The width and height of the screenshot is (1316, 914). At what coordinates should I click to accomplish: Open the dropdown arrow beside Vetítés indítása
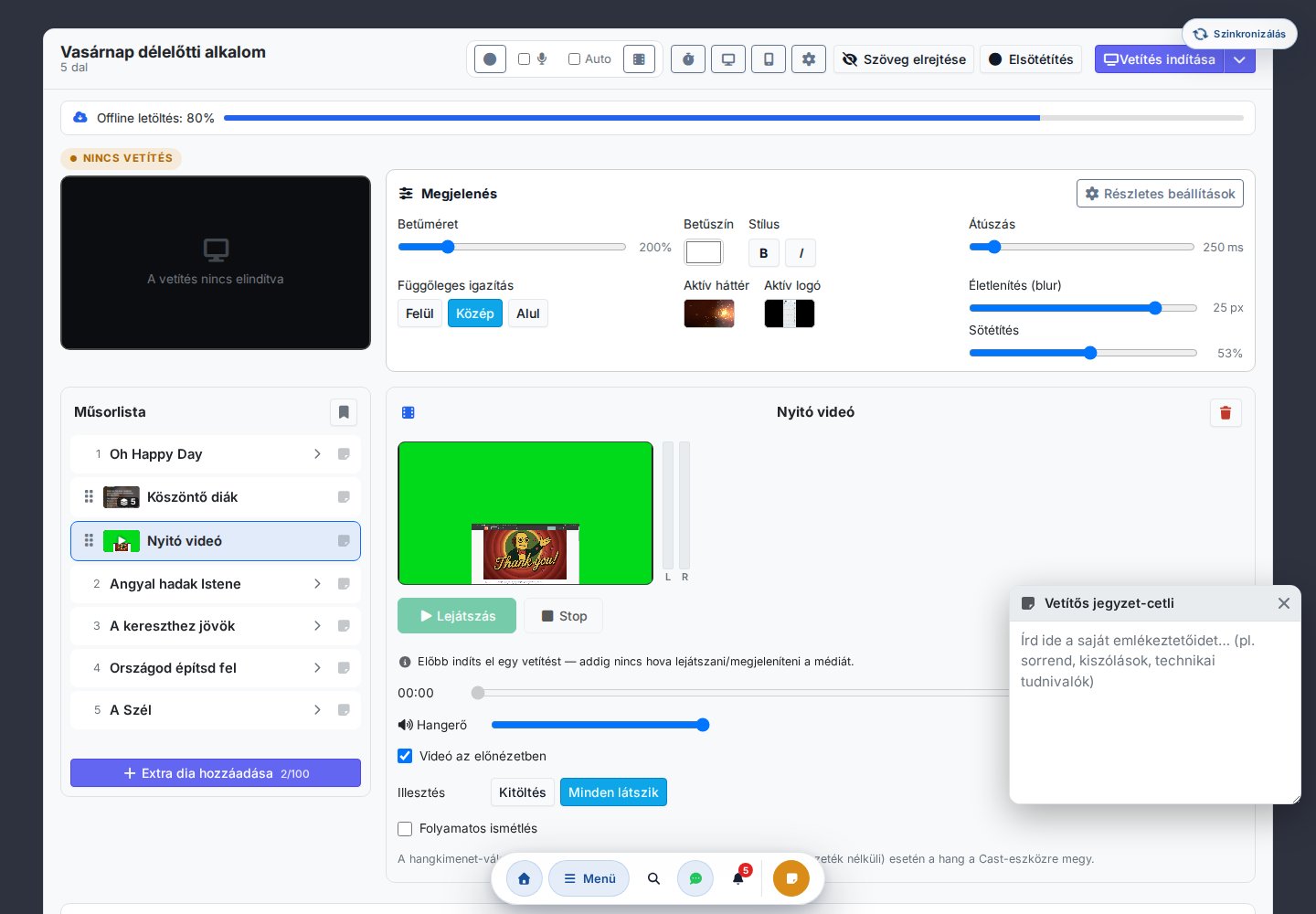coord(1239,59)
